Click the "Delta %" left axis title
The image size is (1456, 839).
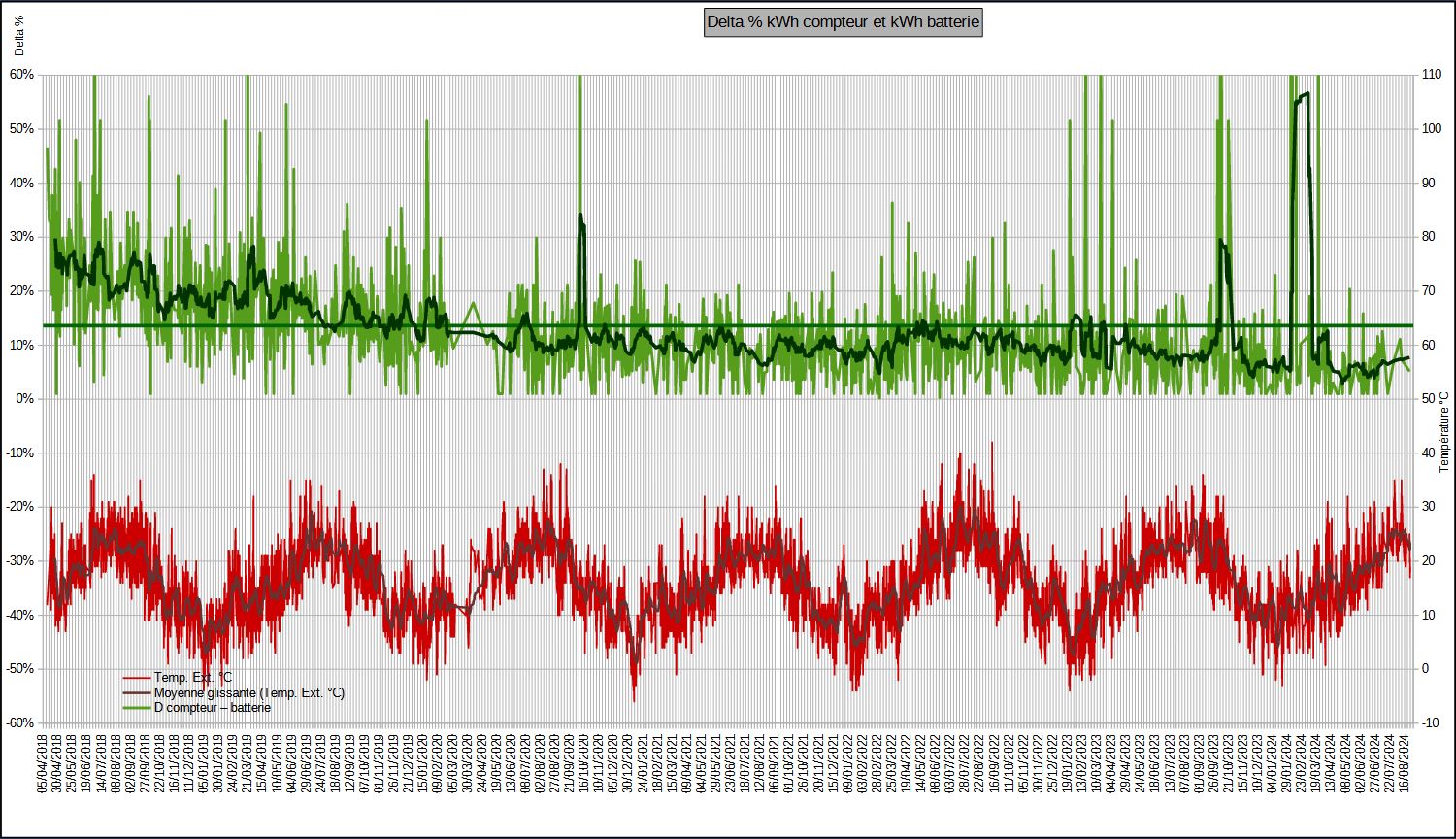[x=18, y=34]
